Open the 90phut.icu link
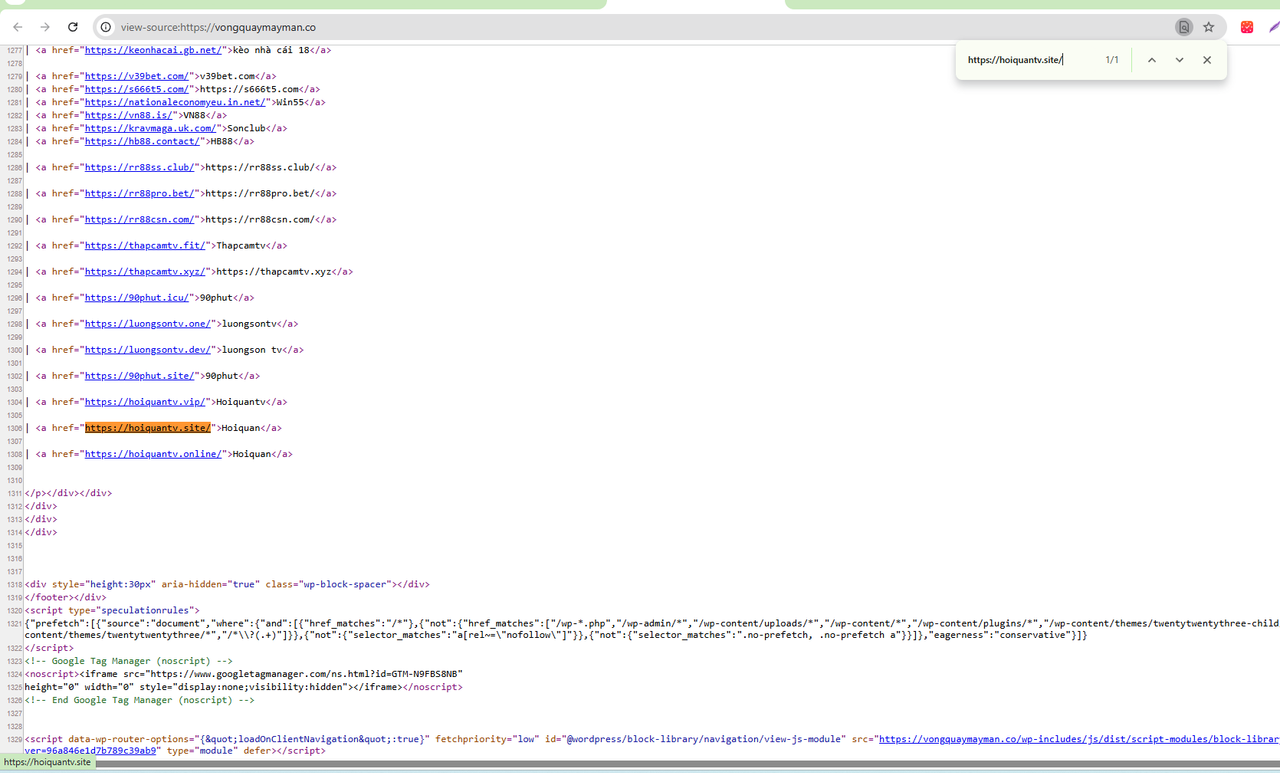The image size is (1280, 773). pos(139,297)
